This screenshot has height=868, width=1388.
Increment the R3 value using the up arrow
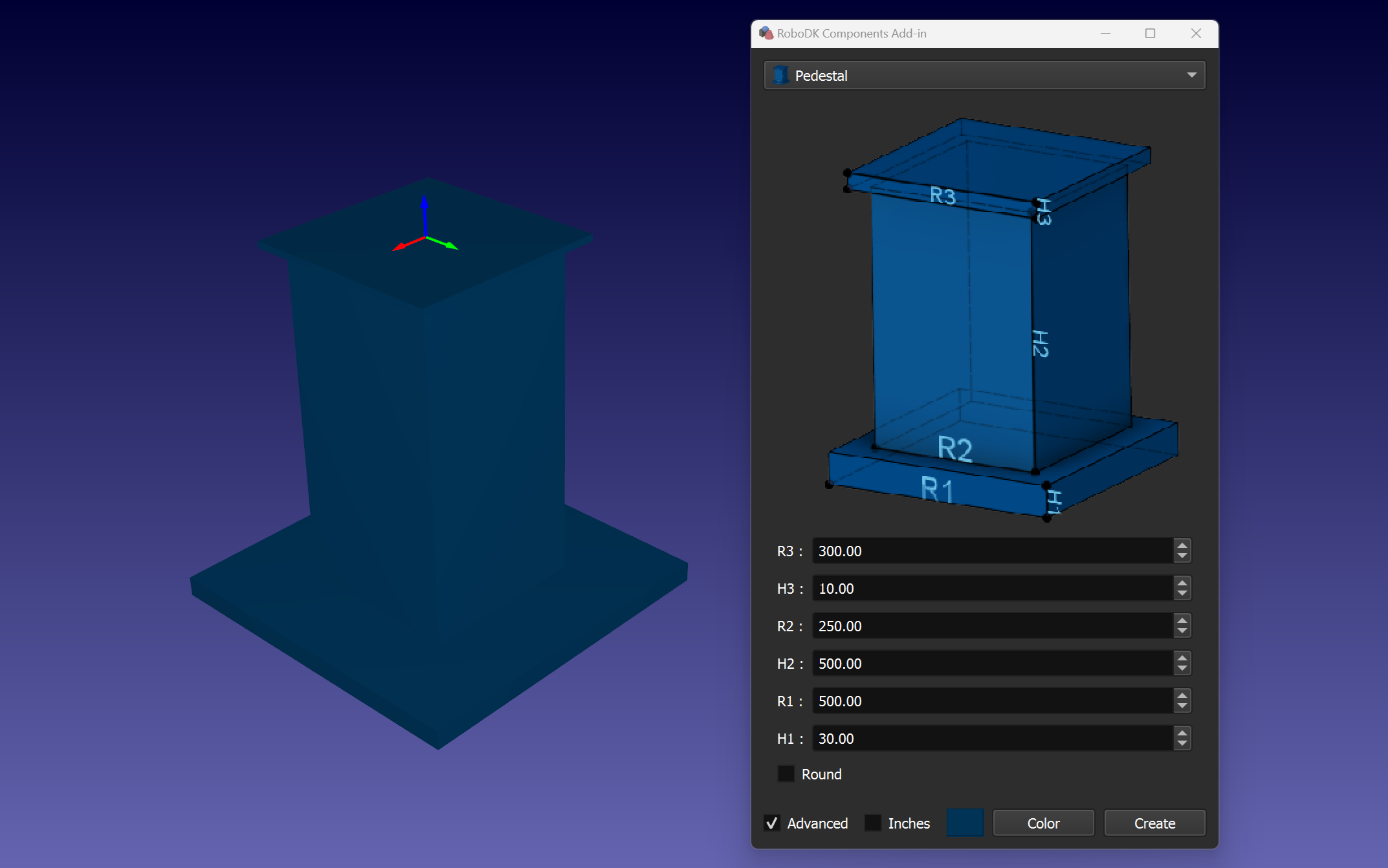point(1181,547)
